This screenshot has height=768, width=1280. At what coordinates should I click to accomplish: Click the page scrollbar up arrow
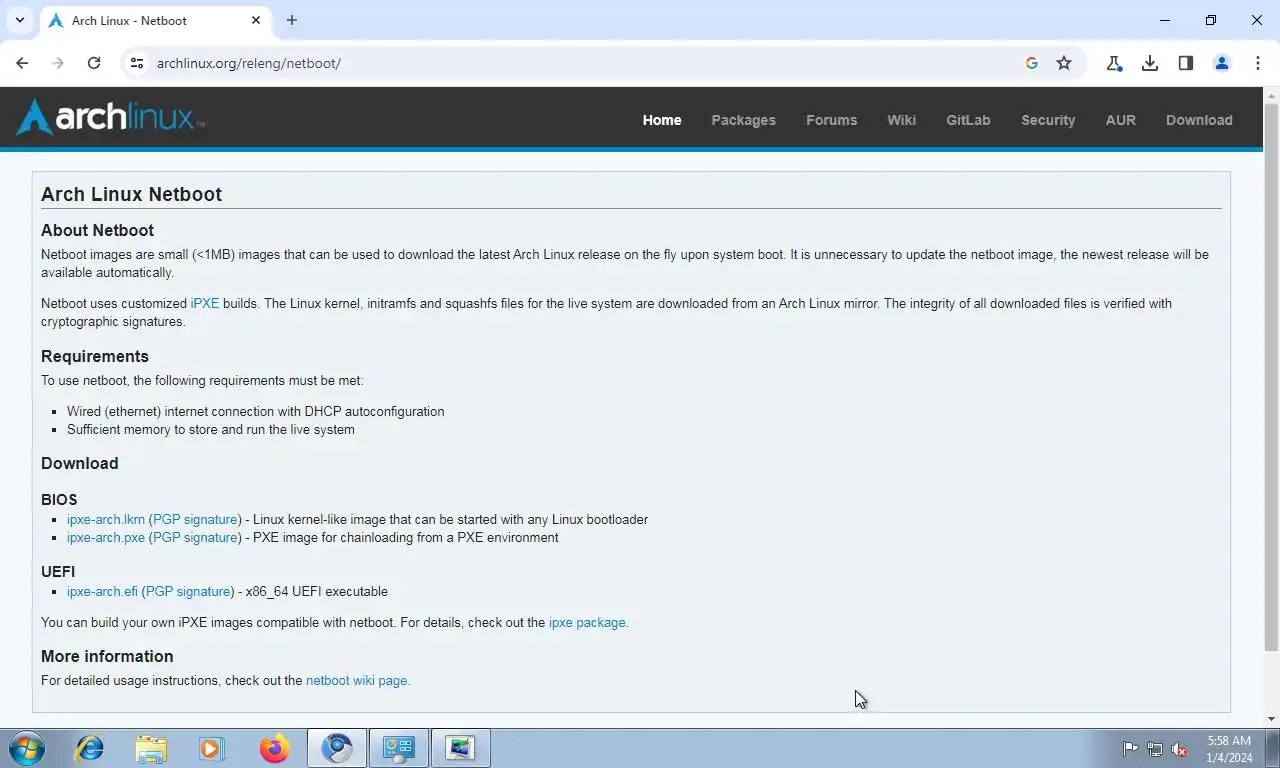coord(1271,96)
